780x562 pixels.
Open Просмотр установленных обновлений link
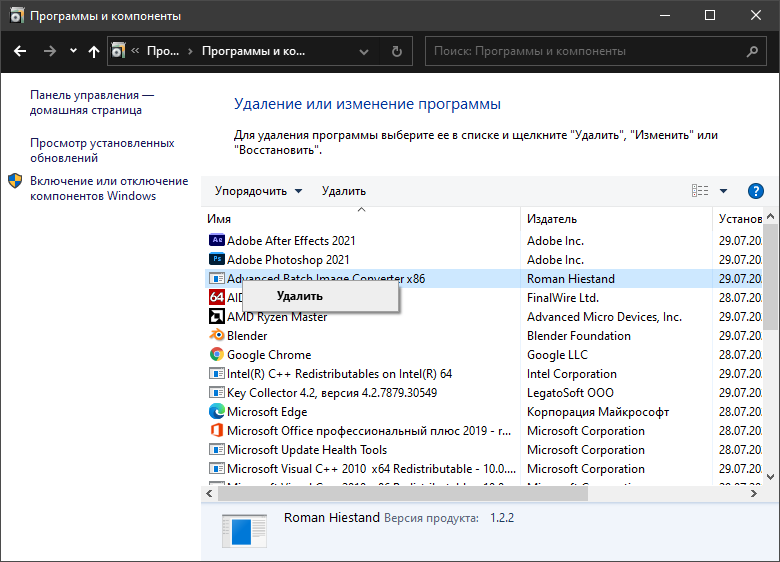click(102, 150)
